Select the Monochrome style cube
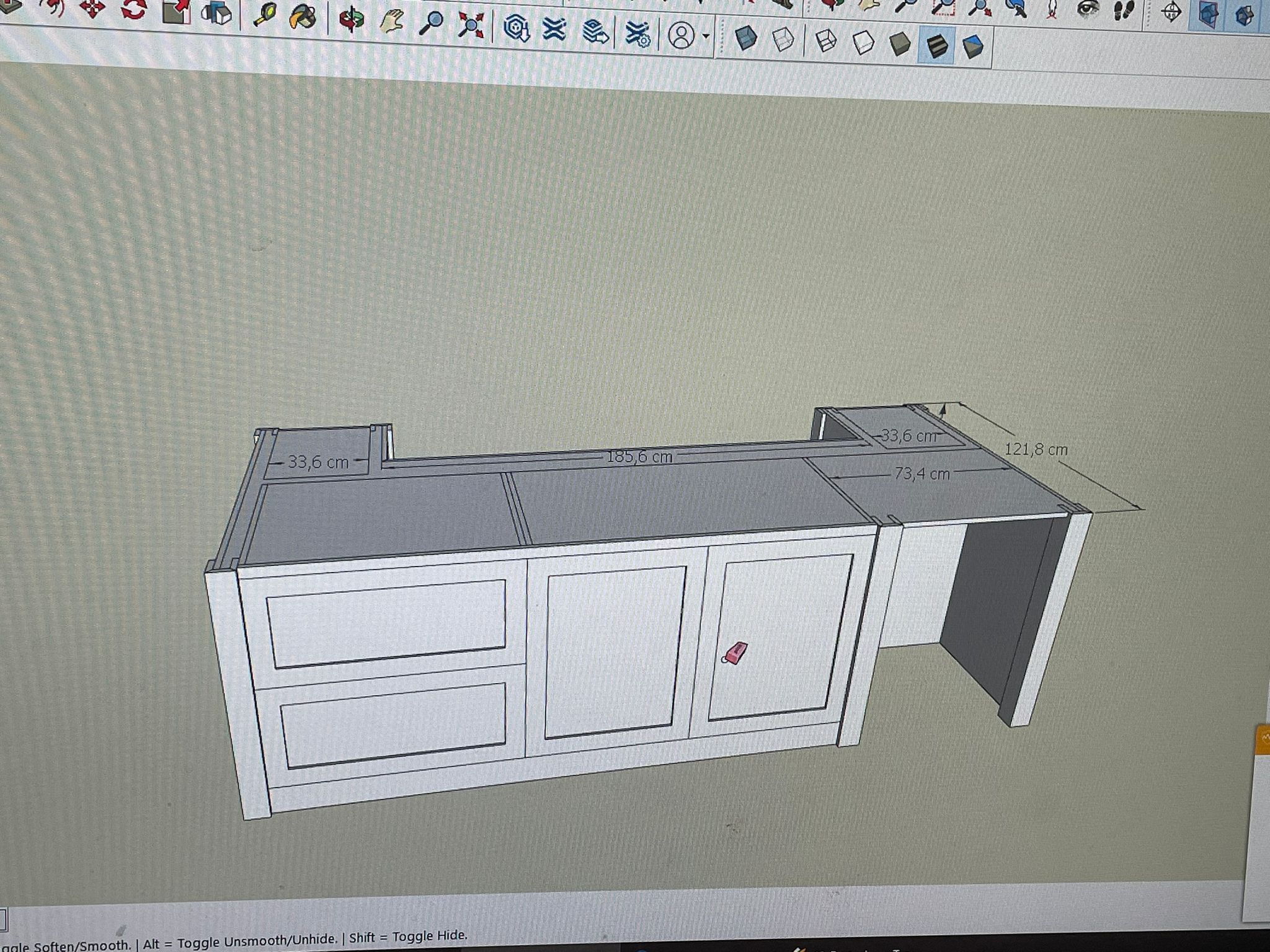Viewport: 1270px width, 952px height. tap(973, 46)
